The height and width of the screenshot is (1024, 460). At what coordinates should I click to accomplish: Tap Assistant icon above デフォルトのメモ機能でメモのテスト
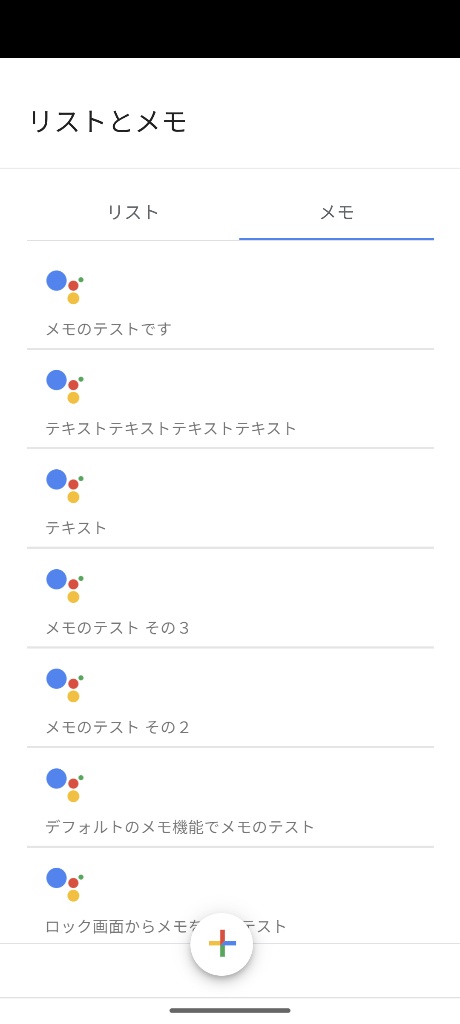(x=65, y=785)
